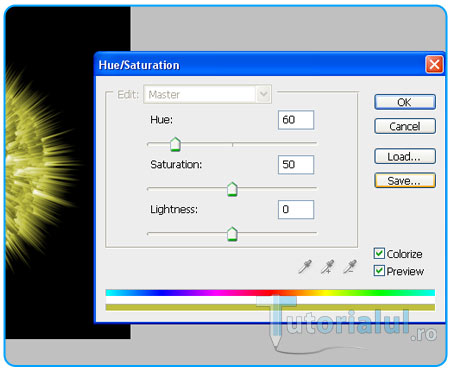Click the Lightness slider handle
450x370 pixels.
pos(232,234)
